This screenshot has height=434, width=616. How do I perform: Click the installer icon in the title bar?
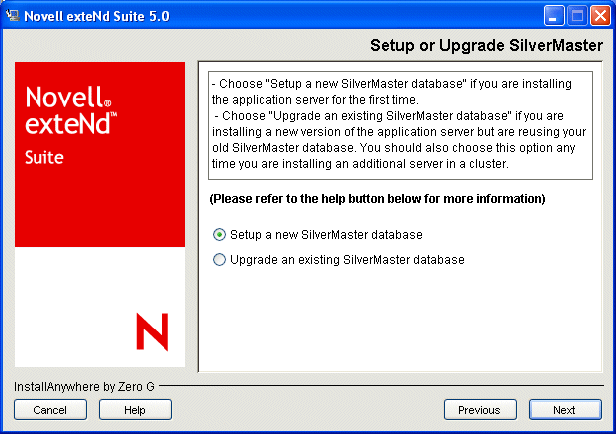coord(14,15)
